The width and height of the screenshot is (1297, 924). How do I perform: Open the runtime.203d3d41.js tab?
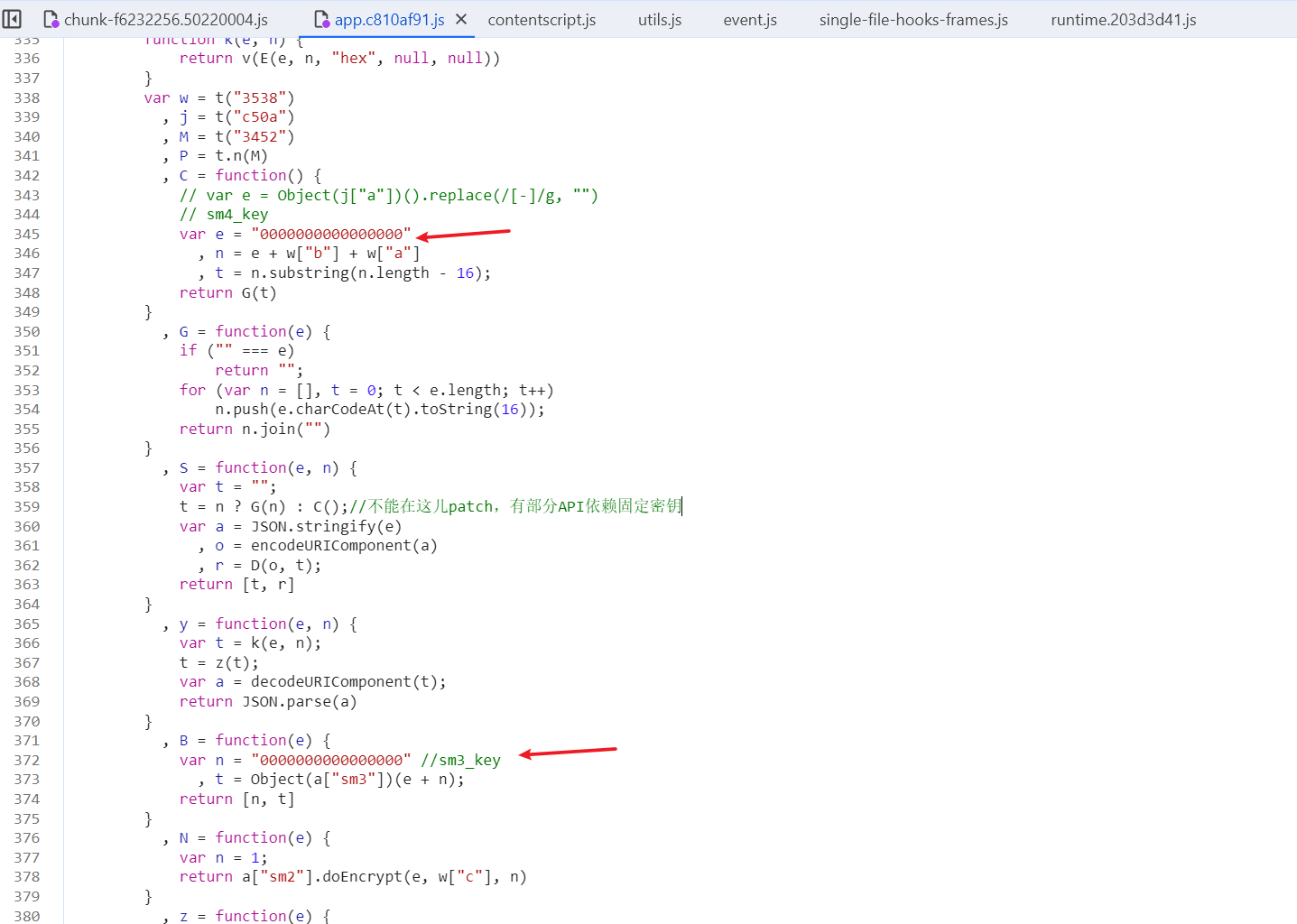point(1123,20)
